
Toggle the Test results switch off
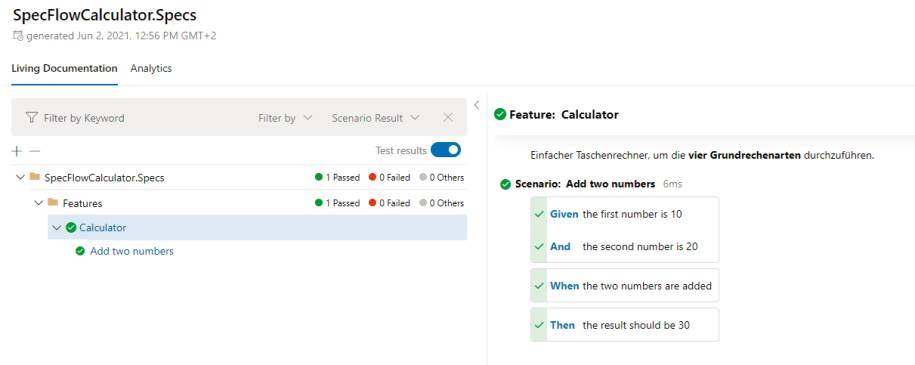446,150
